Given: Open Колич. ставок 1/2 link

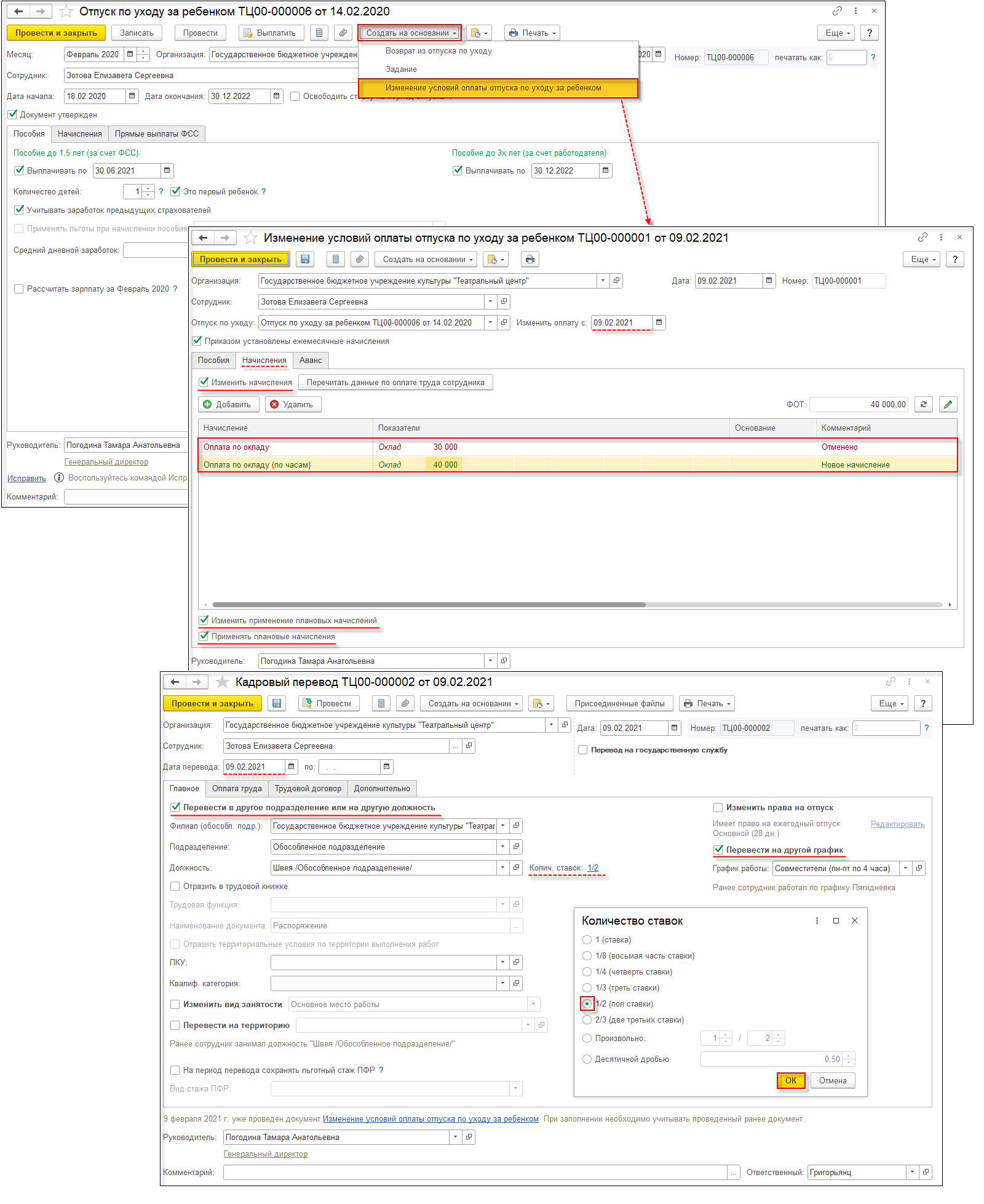Looking at the screenshot, I should 593,867.
